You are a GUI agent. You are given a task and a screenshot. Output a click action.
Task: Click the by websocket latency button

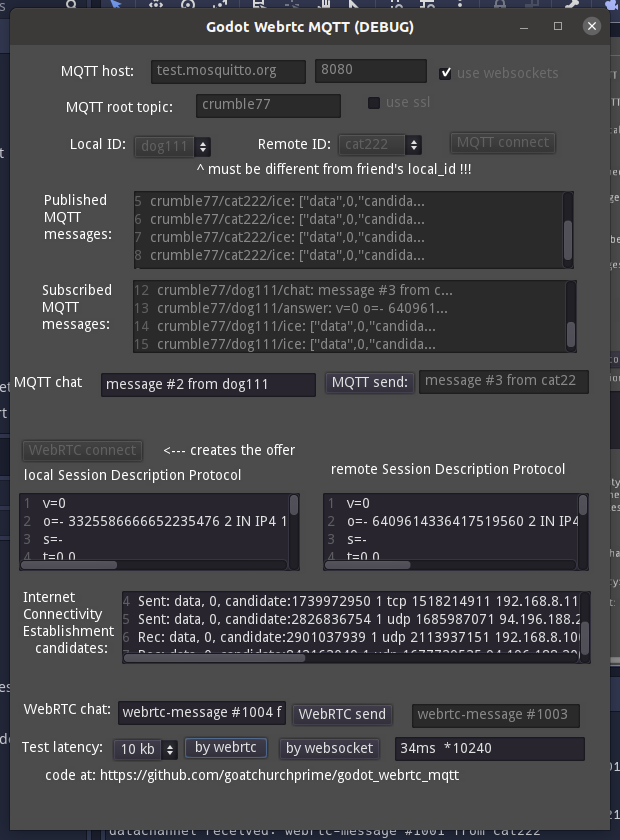point(329,748)
